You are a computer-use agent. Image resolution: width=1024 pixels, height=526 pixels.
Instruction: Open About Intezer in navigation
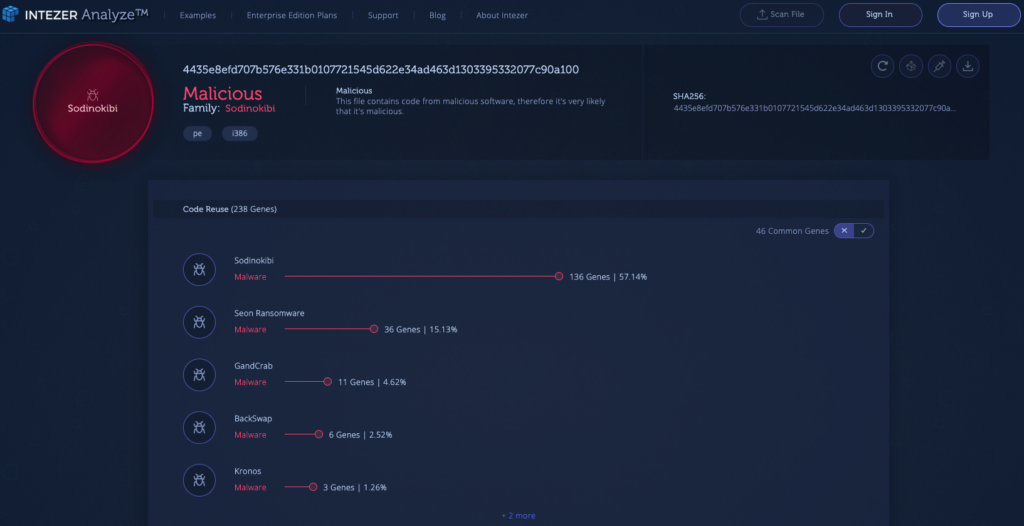(502, 15)
